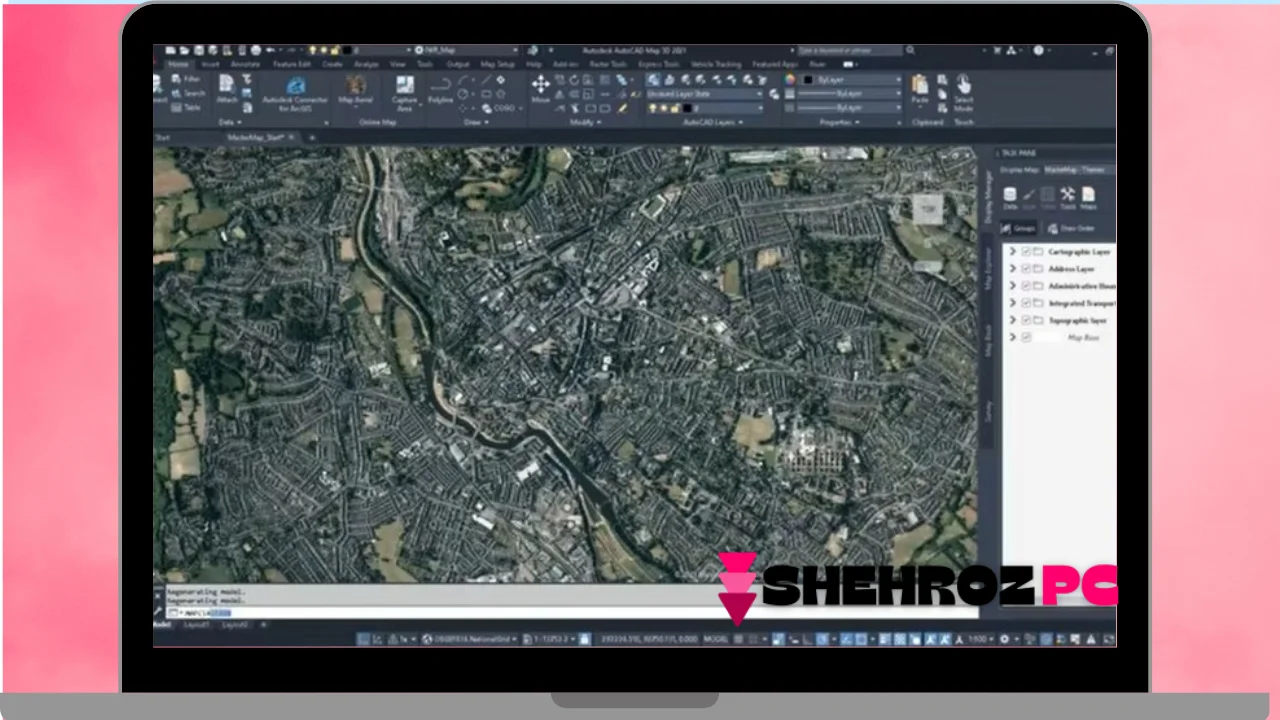Viewport: 1280px width, 720px height.
Task: Expand the Topographic layer group
Action: (x=1013, y=320)
